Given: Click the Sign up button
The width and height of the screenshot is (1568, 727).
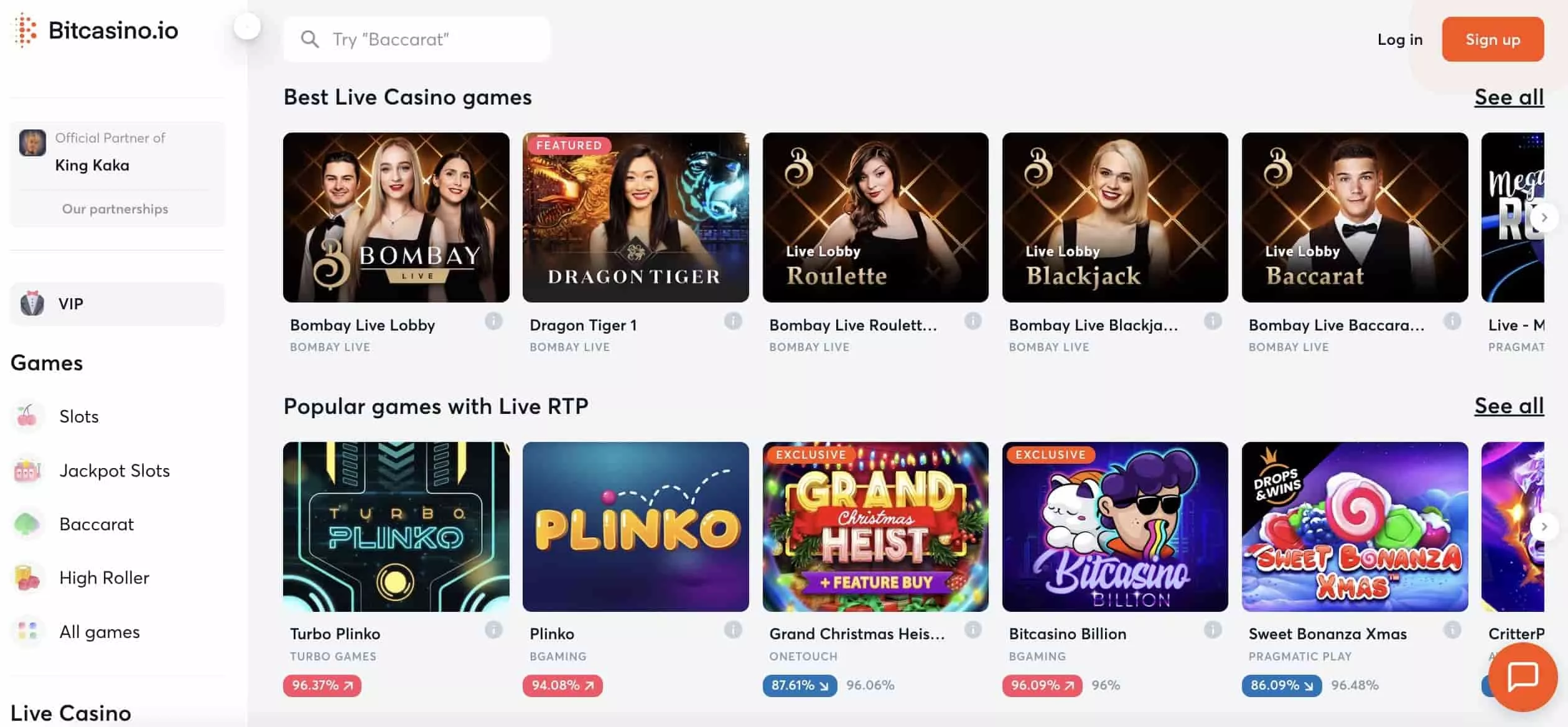Looking at the screenshot, I should click(x=1493, y=39).
